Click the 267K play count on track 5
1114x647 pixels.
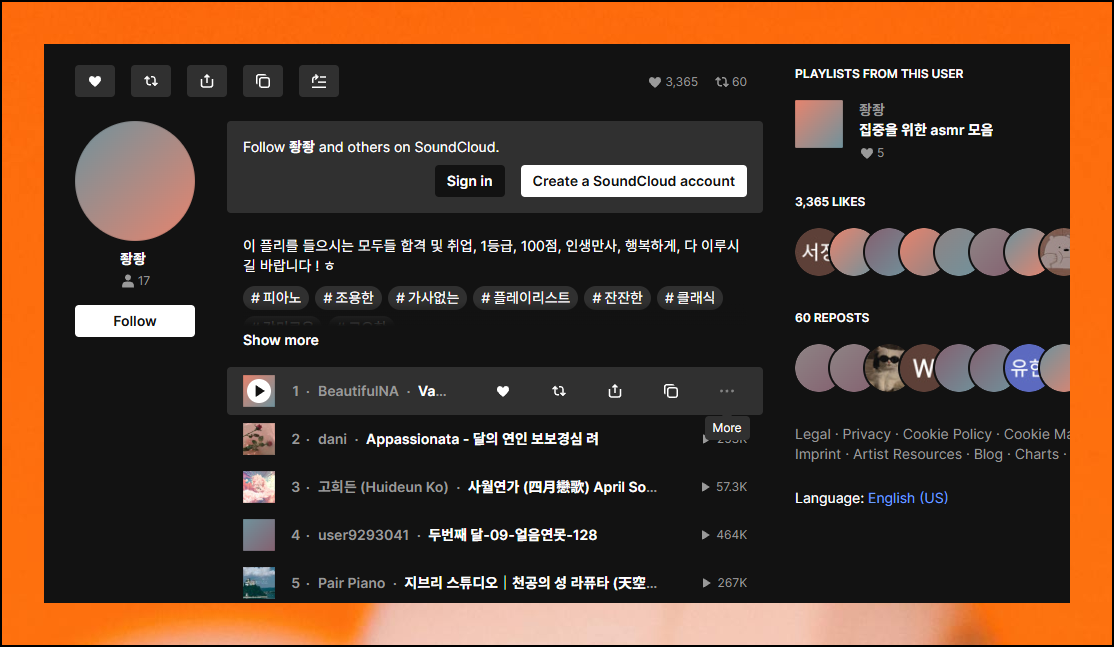(x=724, y=582)
